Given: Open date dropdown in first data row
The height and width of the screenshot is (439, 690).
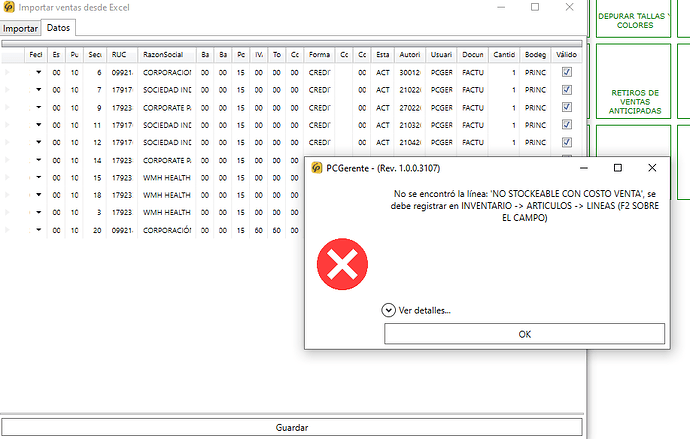Looking at the screenshot, I should click(39, 73).
